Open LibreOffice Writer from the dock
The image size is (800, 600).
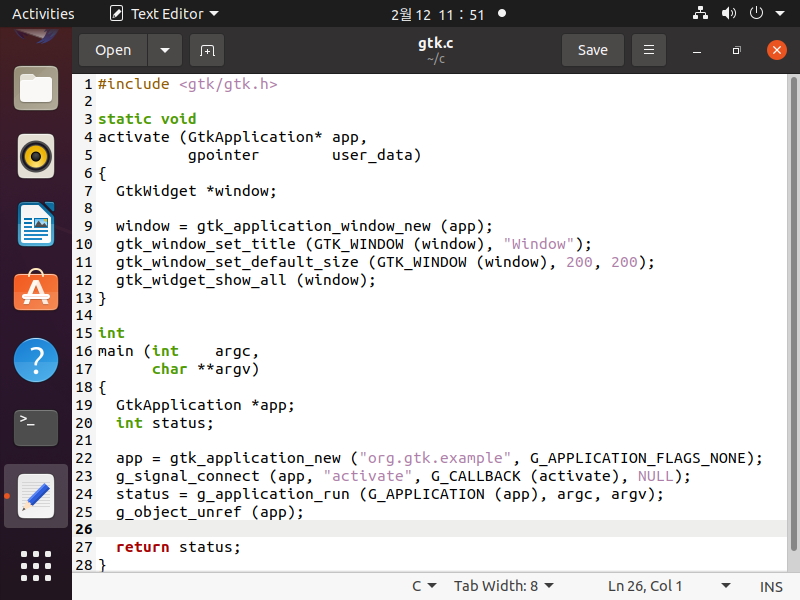pos(36,224)
